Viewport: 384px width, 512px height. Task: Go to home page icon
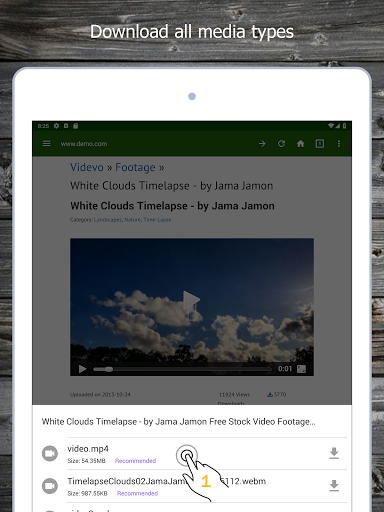[x=301, y=144]
